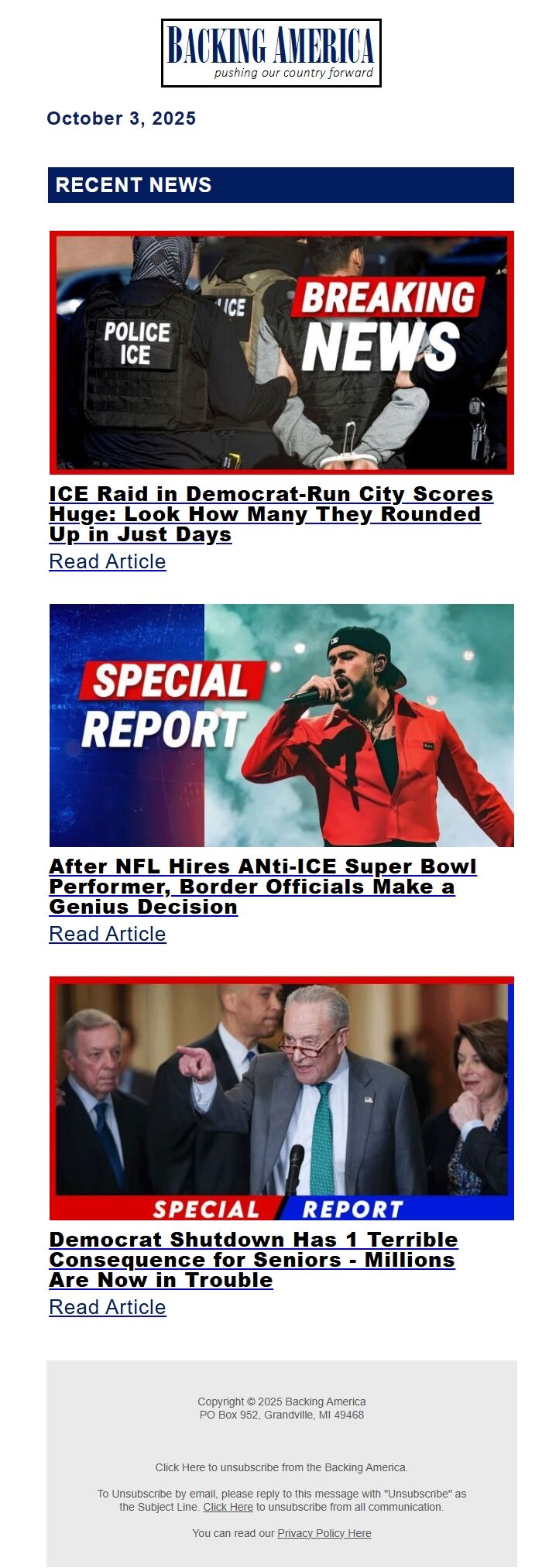Open the ICE Raid in Democrat-Run City headline
The image size is (542, 1568).
click(271, 514)
